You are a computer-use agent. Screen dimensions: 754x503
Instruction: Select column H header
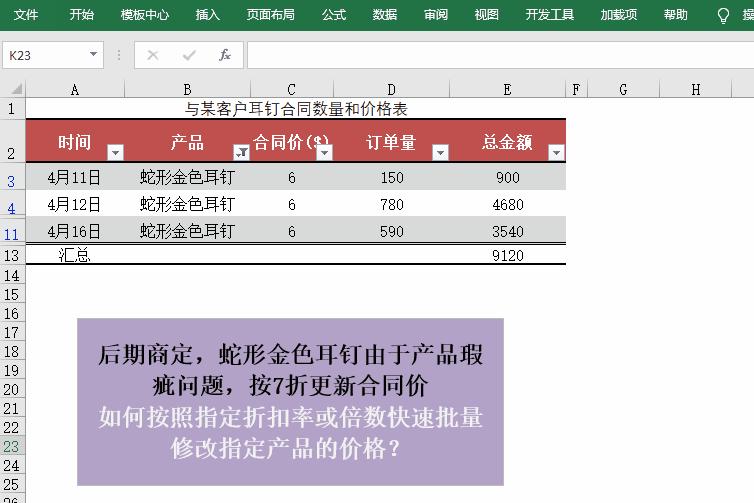click(695, 89)
